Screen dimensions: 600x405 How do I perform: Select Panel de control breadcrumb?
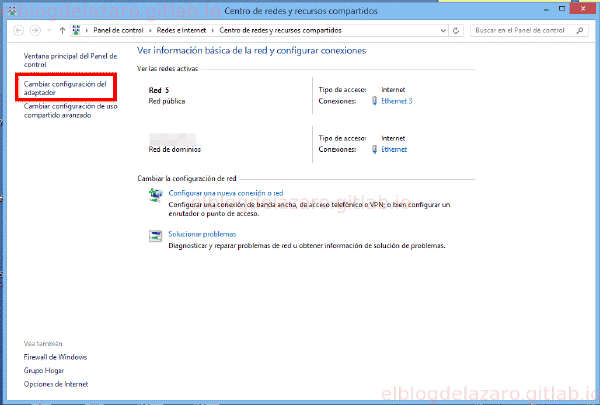[x=118, y=30]
